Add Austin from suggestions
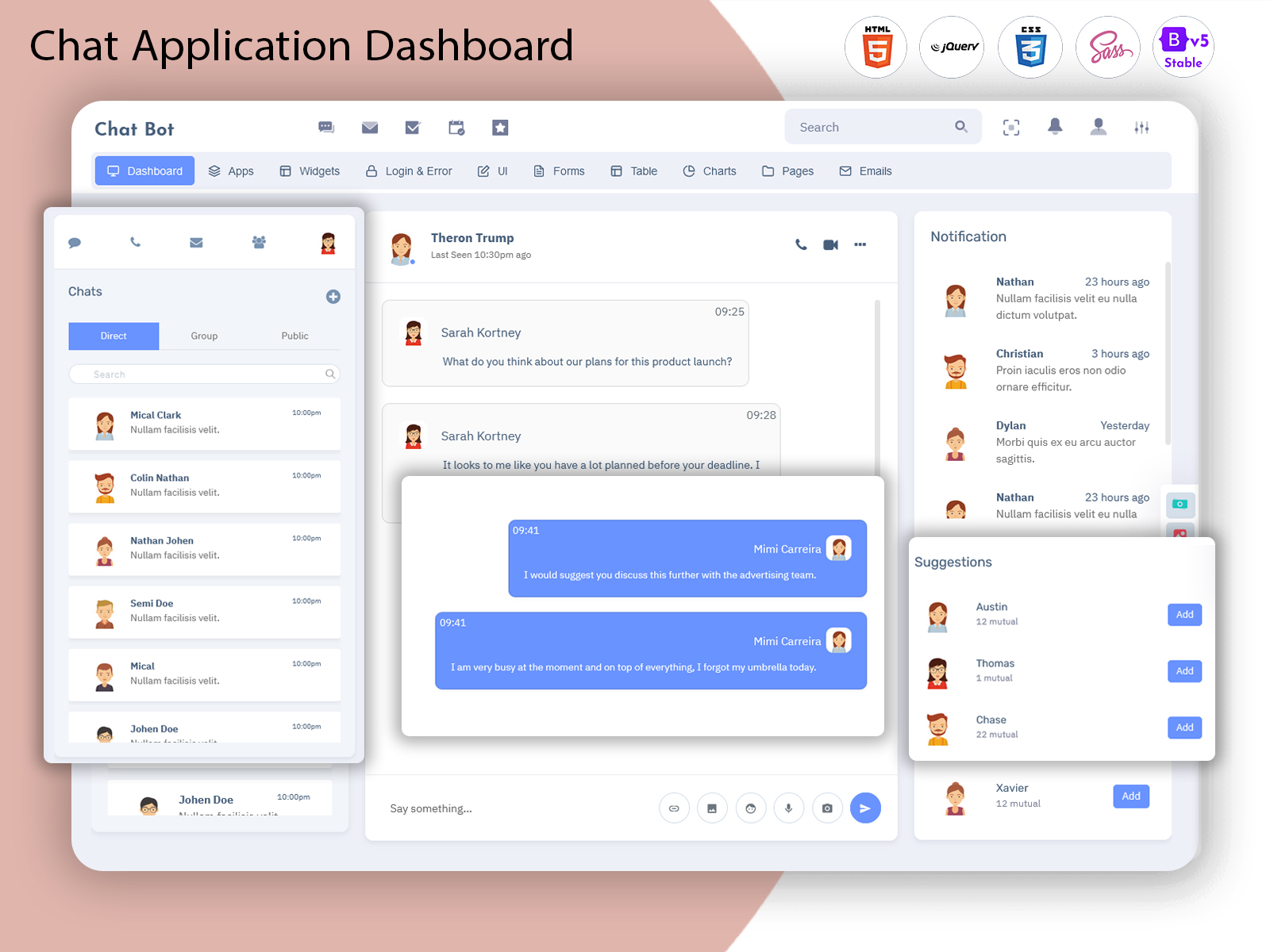Screen dimensions: 1270x952 (1184, 615)
